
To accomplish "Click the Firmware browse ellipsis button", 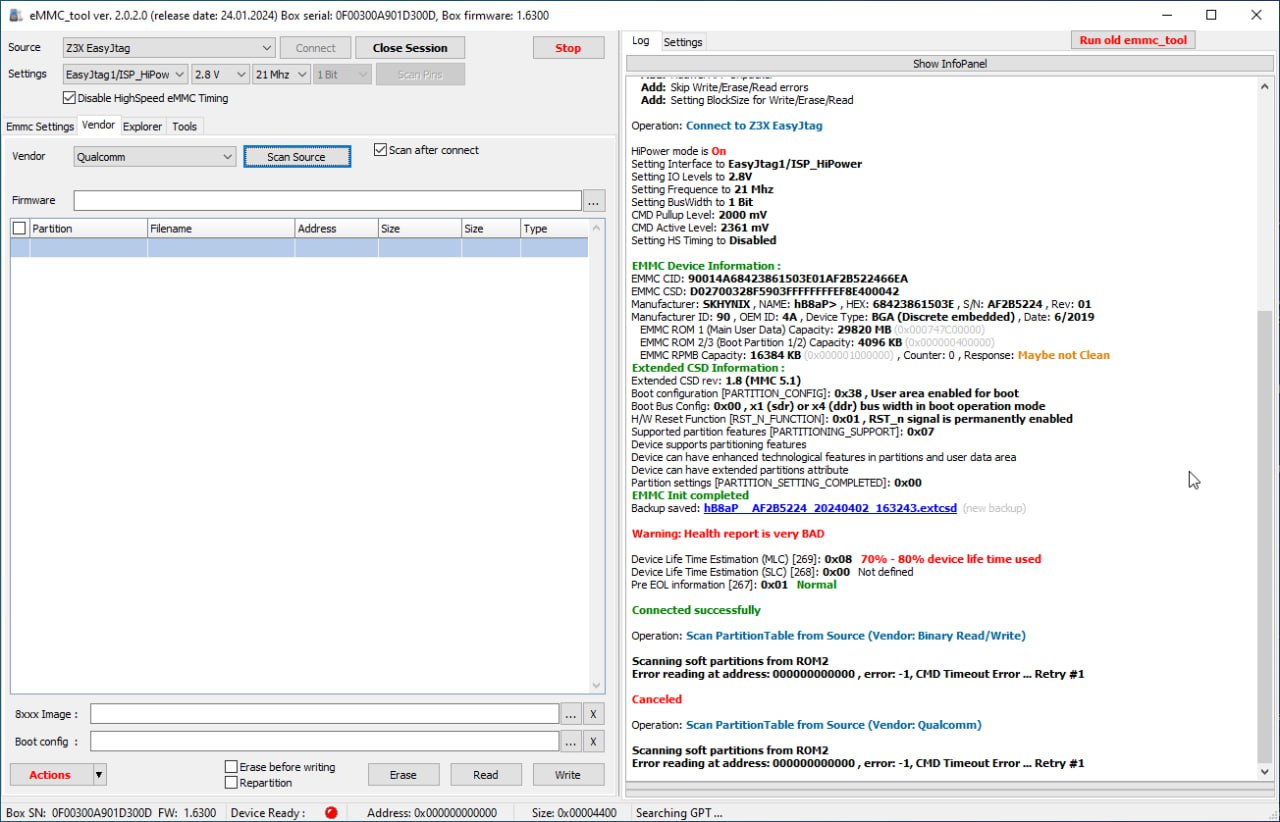I will [595, 201].
